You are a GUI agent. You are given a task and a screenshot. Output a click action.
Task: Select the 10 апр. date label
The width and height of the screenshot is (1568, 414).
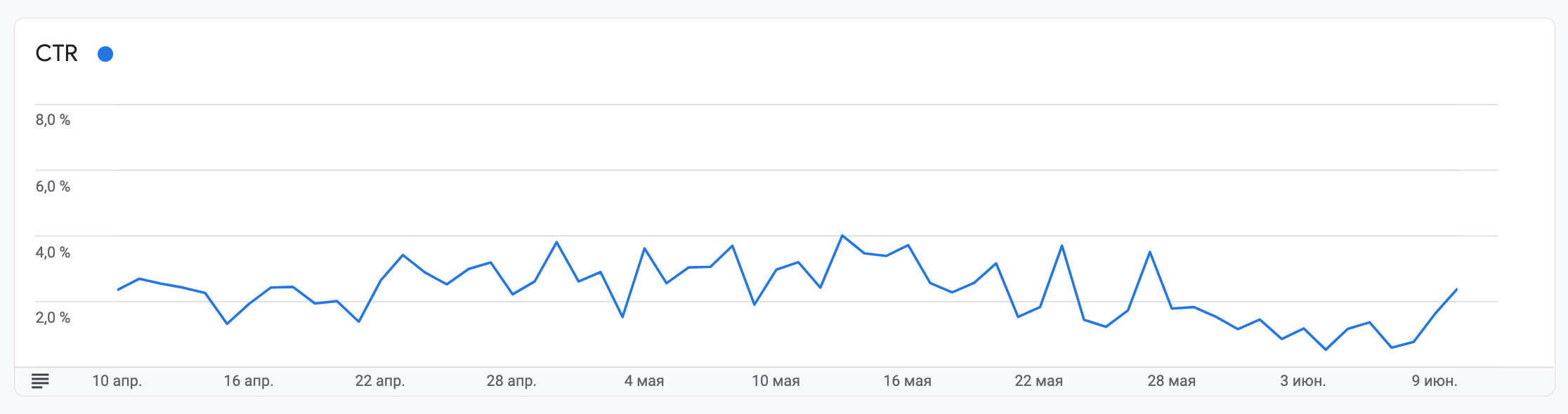(117, 381)
